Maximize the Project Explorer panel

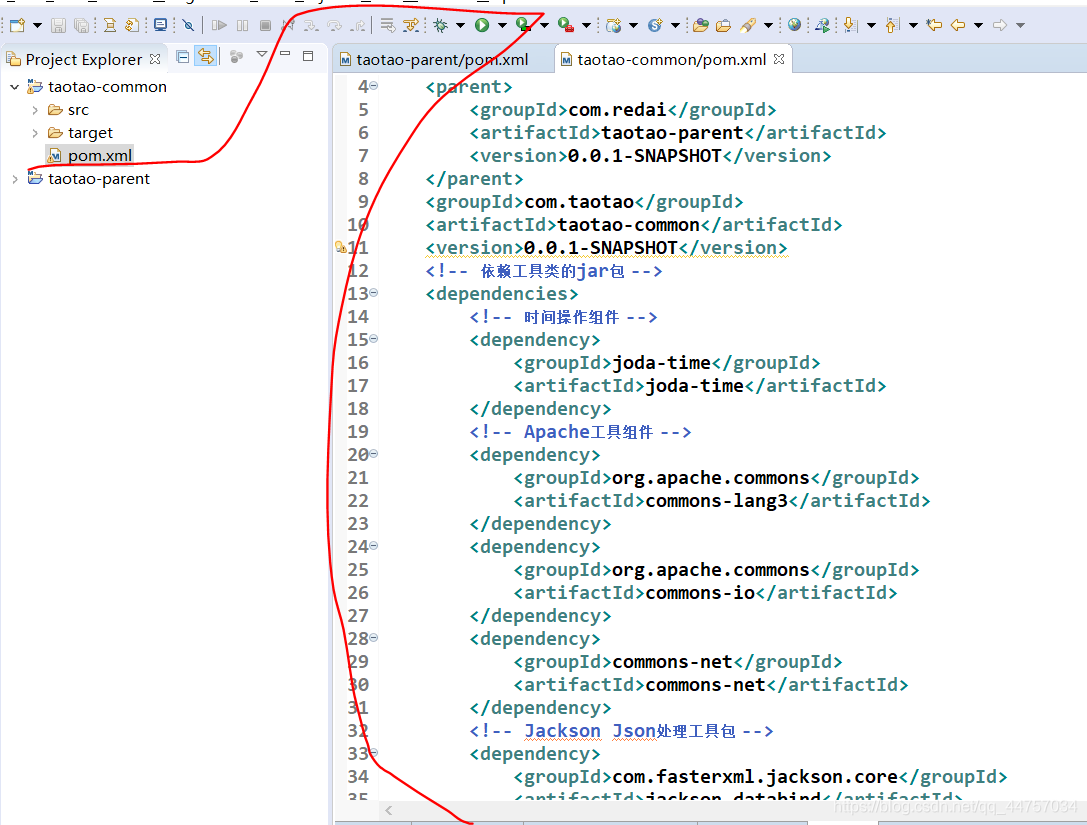308,55
